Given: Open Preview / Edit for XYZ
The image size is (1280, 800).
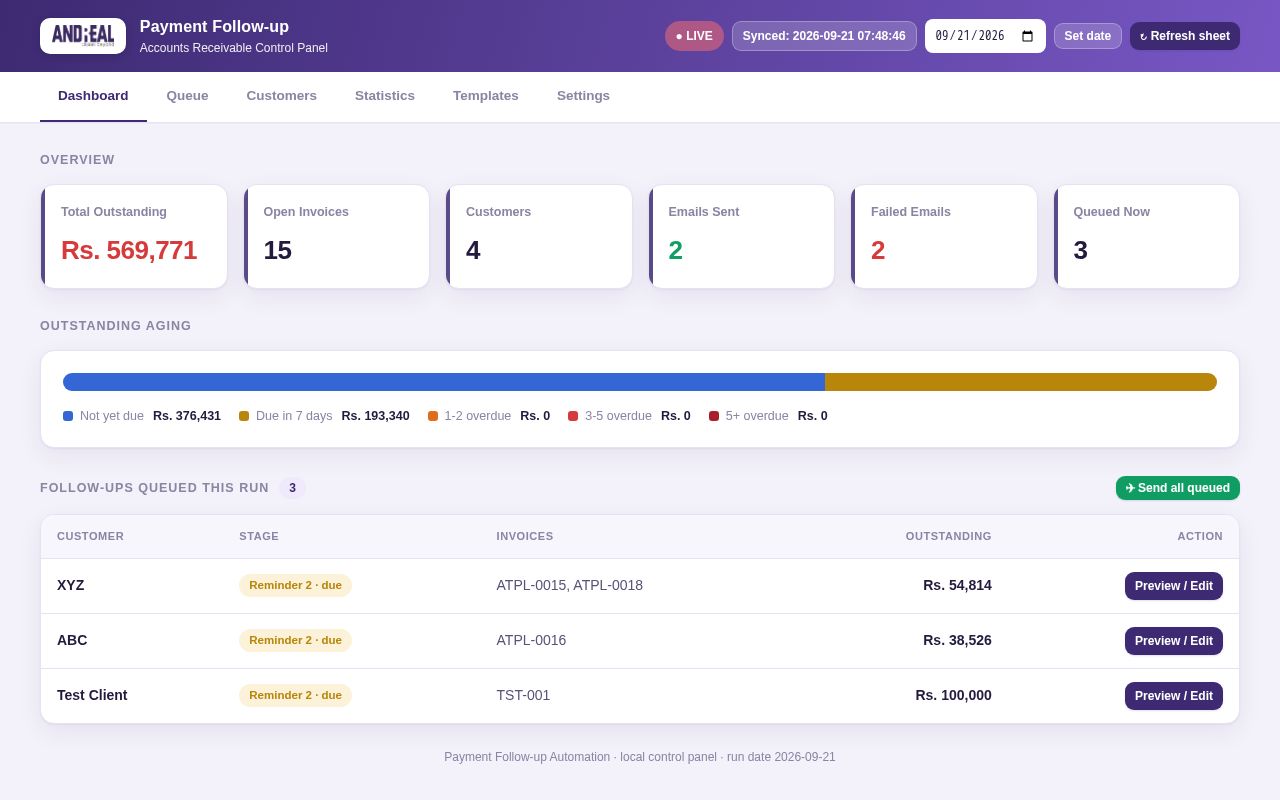Looking at the screenshot, I should 1174,586.
